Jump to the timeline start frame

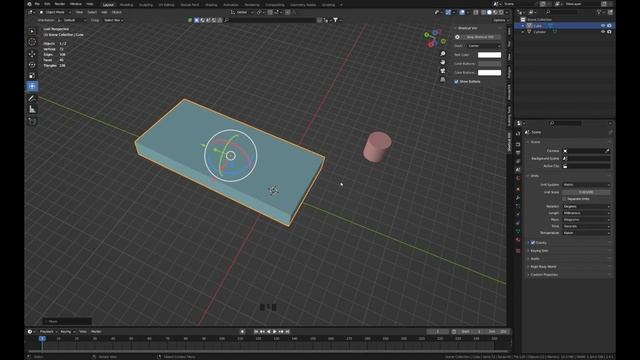(256, 332)
